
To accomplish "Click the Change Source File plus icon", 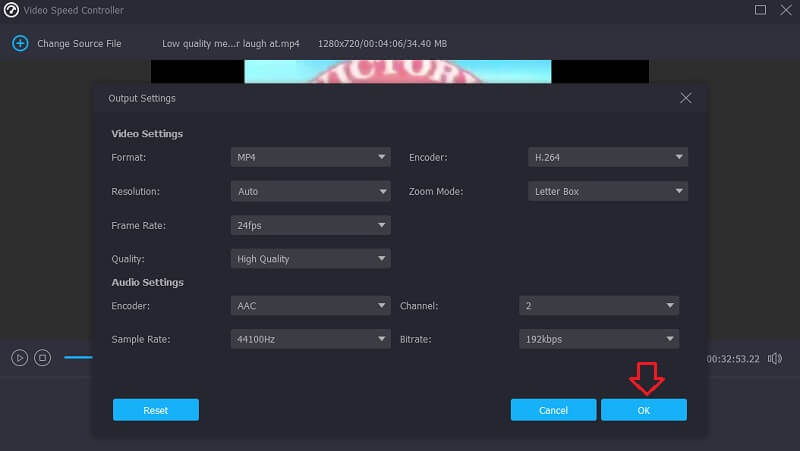I will coord(19,44).
